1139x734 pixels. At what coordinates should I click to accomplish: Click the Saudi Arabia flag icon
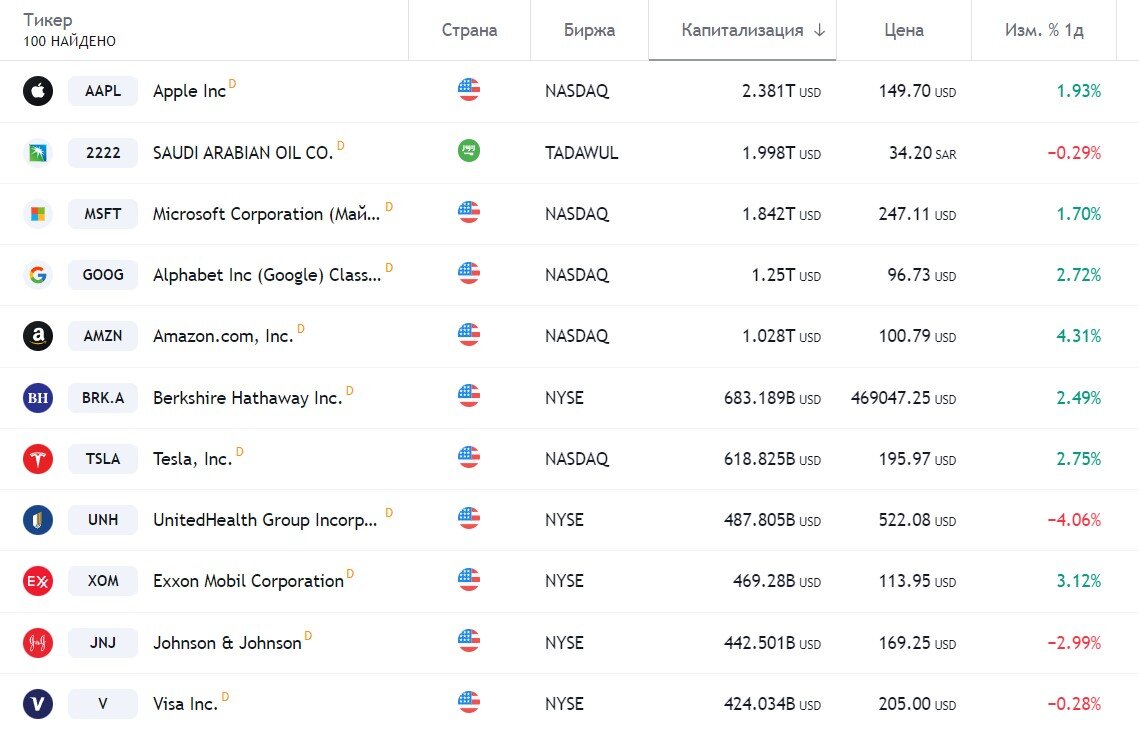pos(469,150)
